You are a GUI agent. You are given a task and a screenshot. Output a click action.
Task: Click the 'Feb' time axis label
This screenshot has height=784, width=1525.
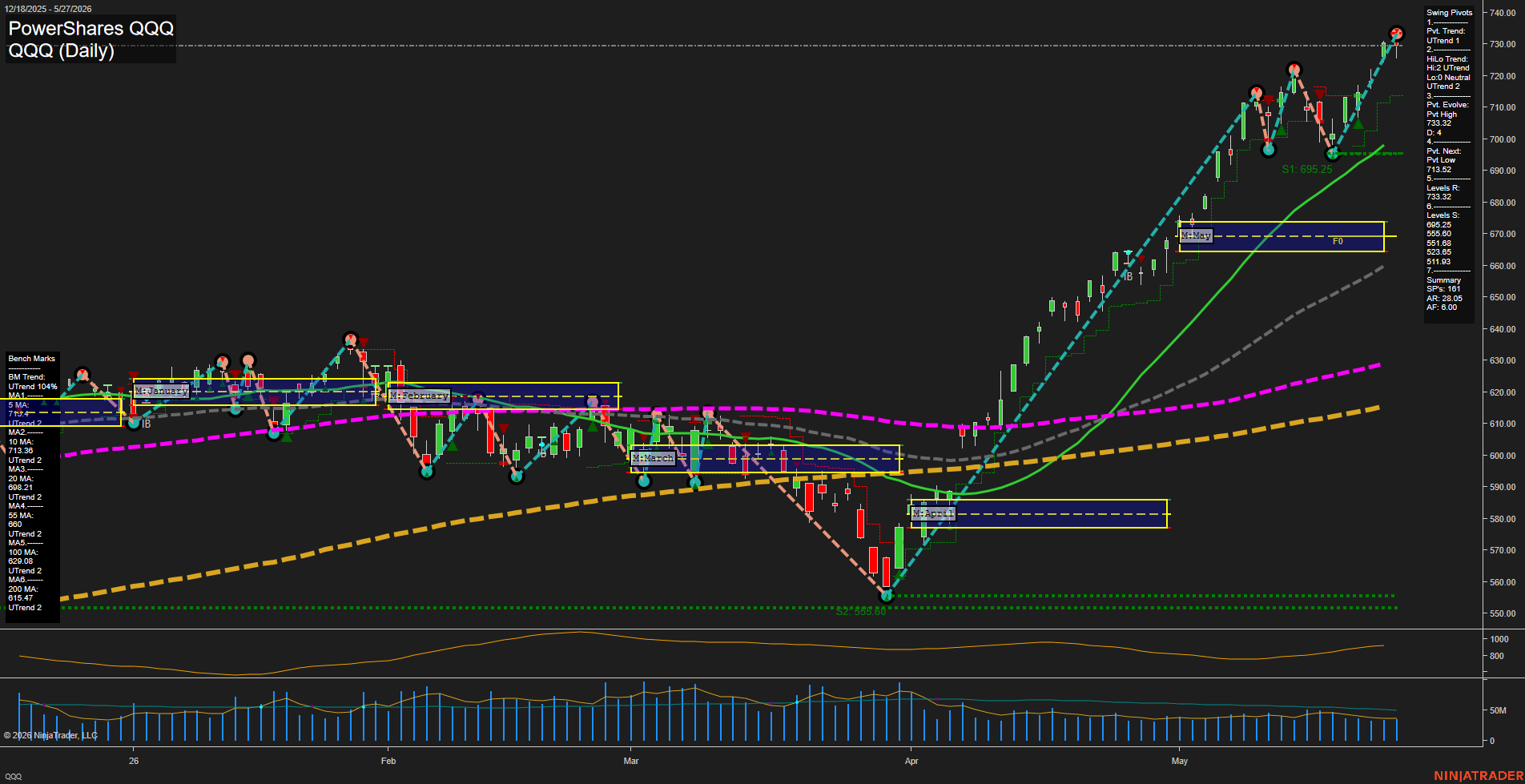388,761
